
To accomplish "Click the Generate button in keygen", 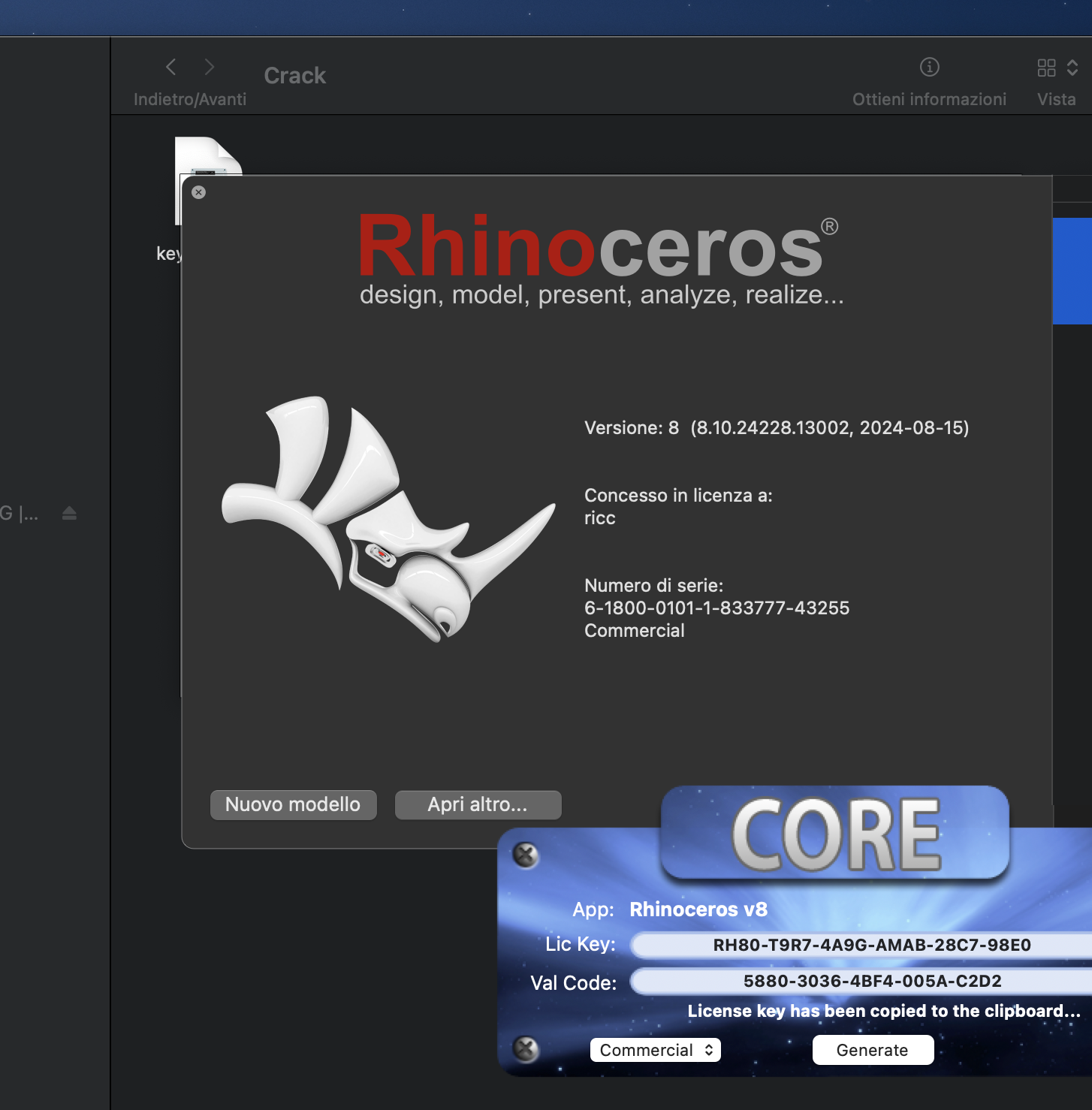I will (x=873, y=1050).
